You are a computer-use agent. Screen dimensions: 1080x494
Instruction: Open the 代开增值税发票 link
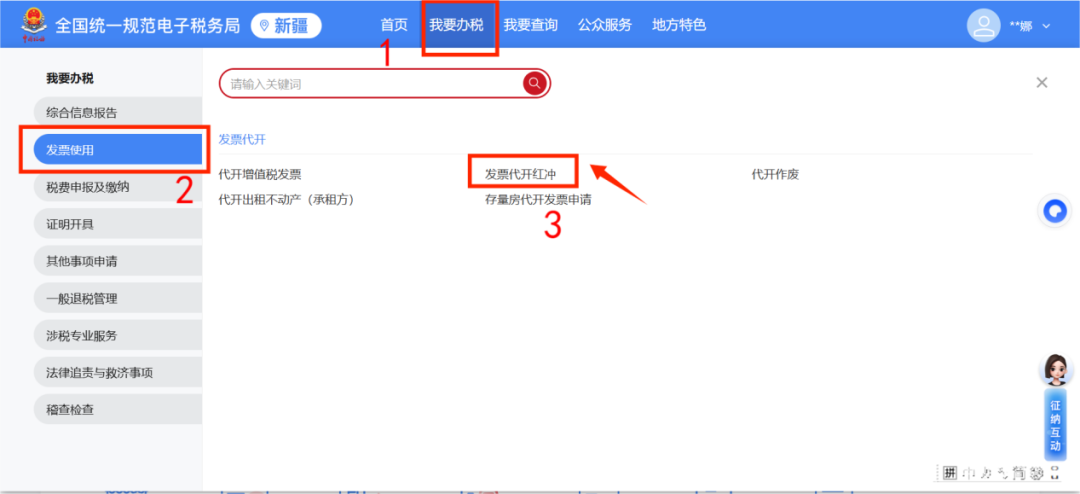260,175
